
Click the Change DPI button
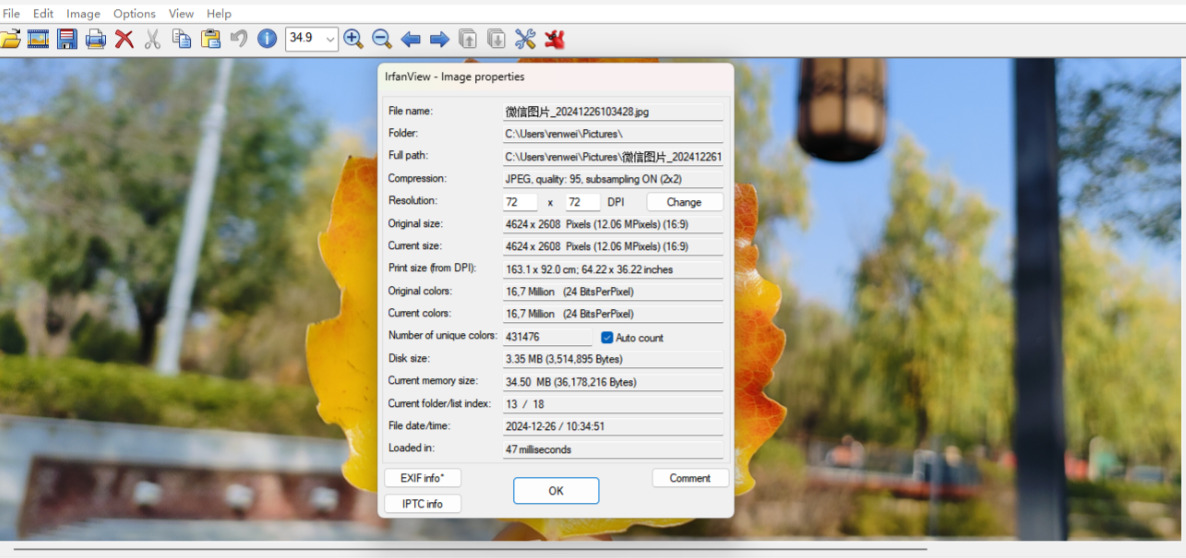[x=685, y=202]
